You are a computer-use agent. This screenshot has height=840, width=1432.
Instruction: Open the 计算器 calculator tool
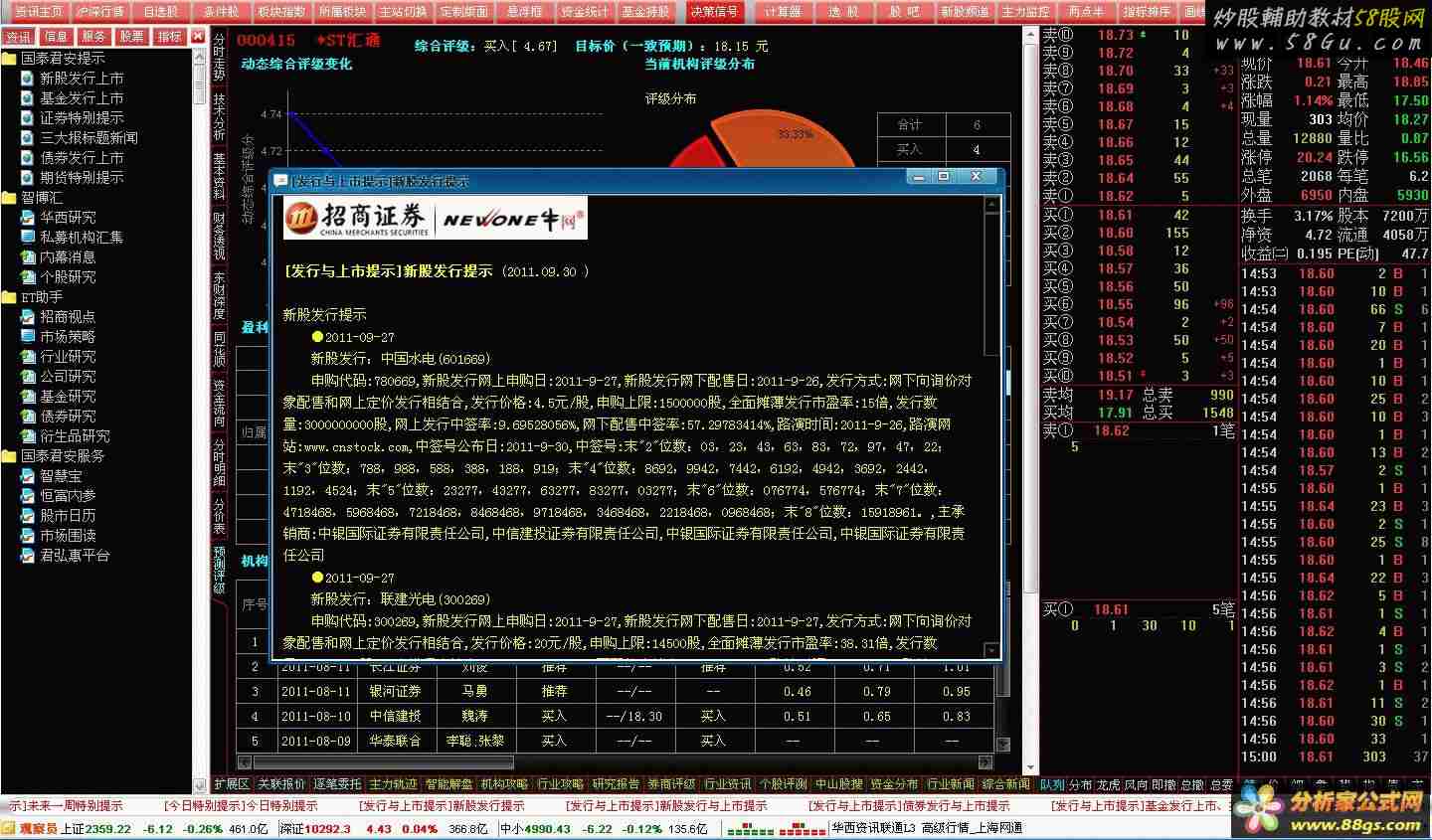click(x=783, y=12)
